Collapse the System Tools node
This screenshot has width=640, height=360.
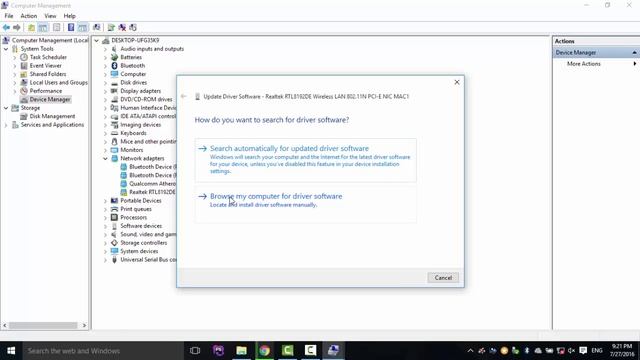pos(6,49)
